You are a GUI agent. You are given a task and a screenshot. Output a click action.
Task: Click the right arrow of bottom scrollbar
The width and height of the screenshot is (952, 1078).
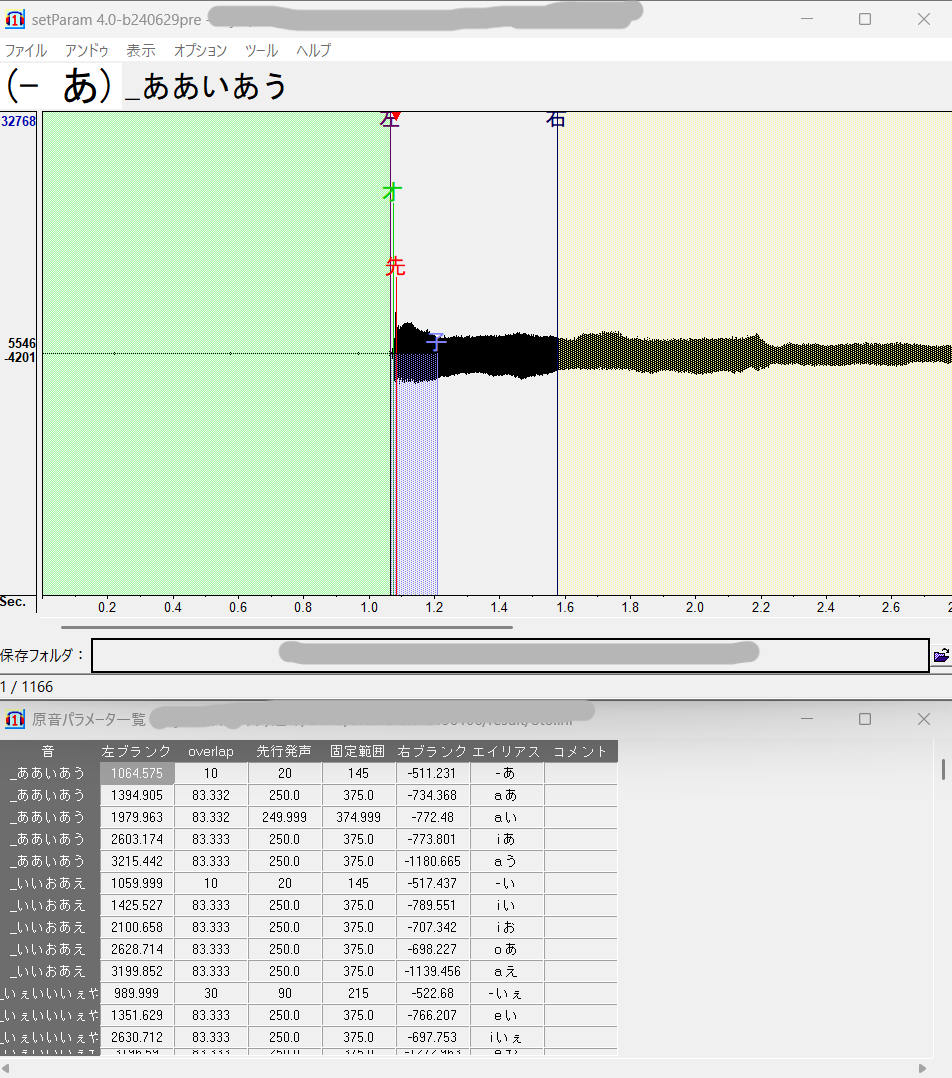922,1068
